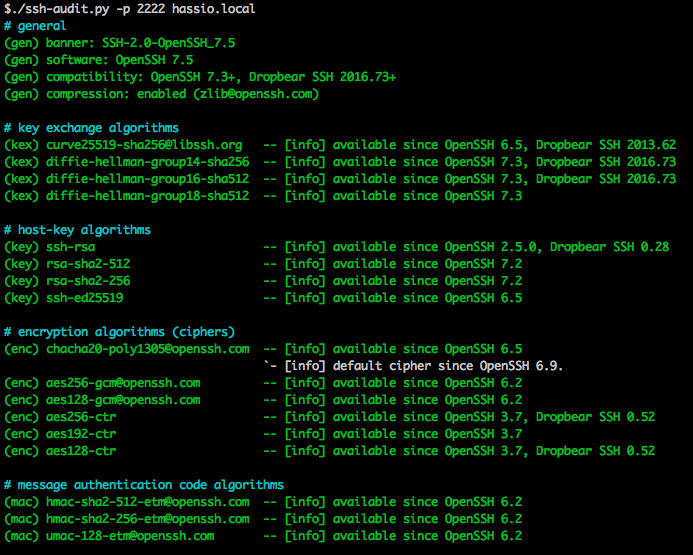
Task: Click 'OpenSSH 7.3' info in group18-sha512 row
Action: coord(484,196)
